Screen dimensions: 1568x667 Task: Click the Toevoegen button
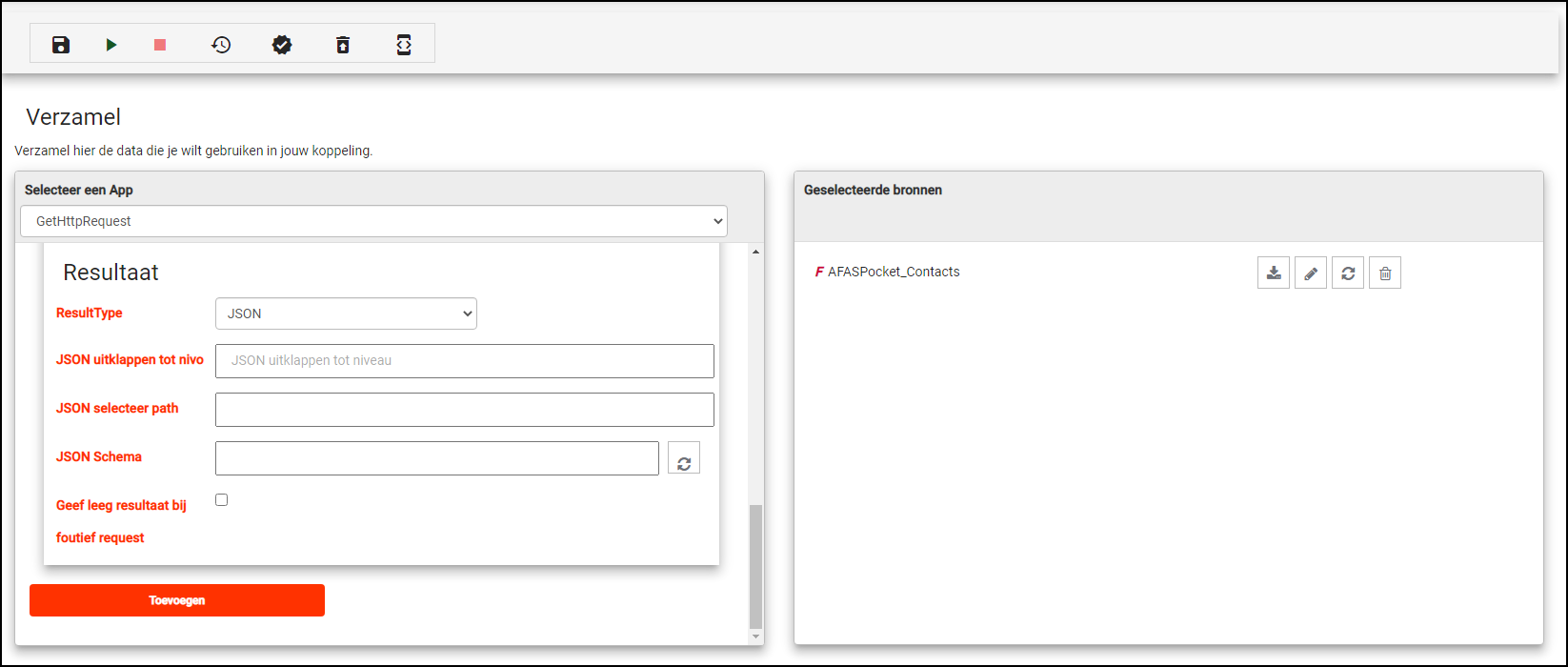177,600
